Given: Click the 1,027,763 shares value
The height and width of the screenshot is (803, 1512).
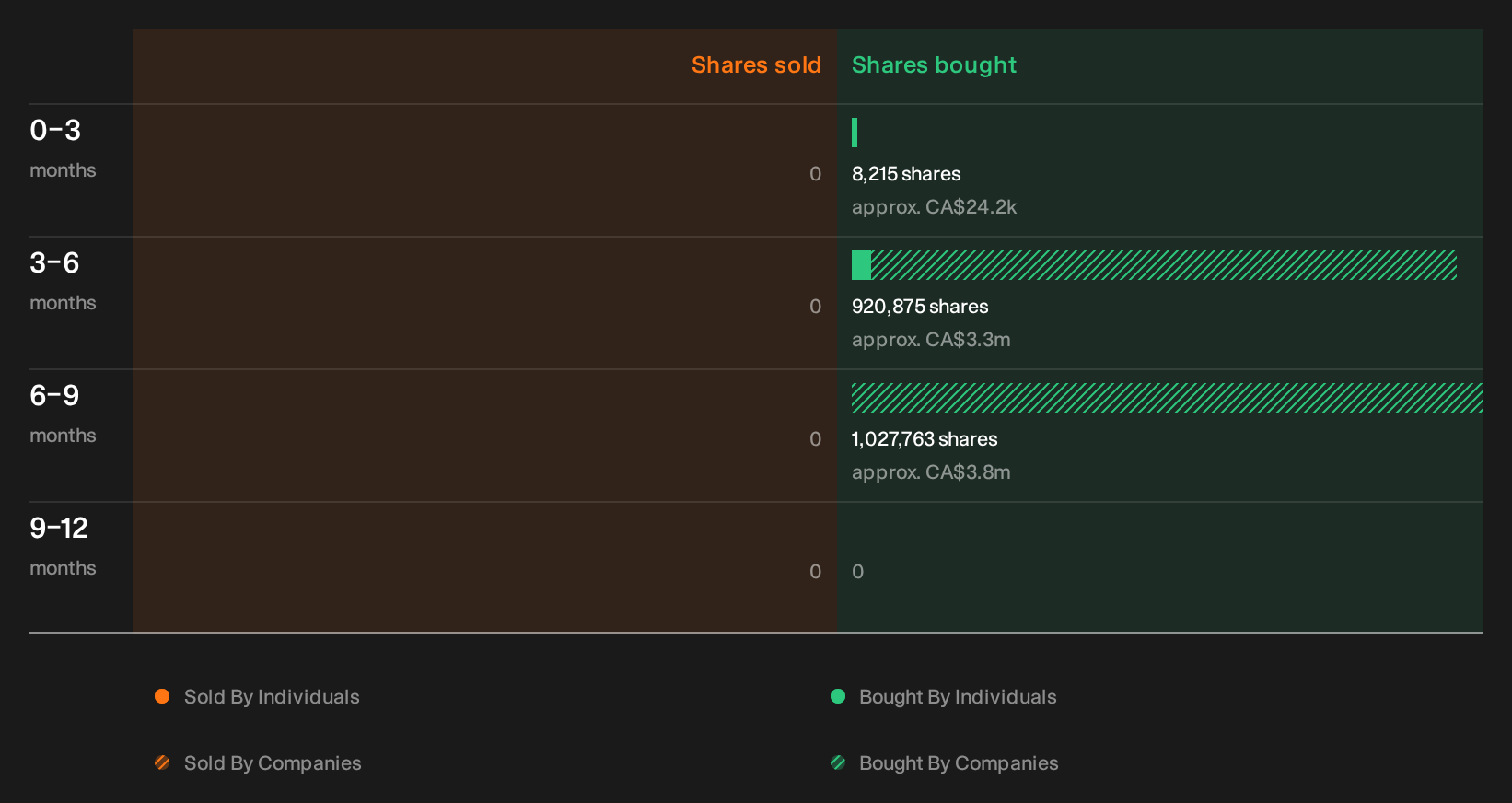Looking at the screenshot, I should tap(925, 439).
